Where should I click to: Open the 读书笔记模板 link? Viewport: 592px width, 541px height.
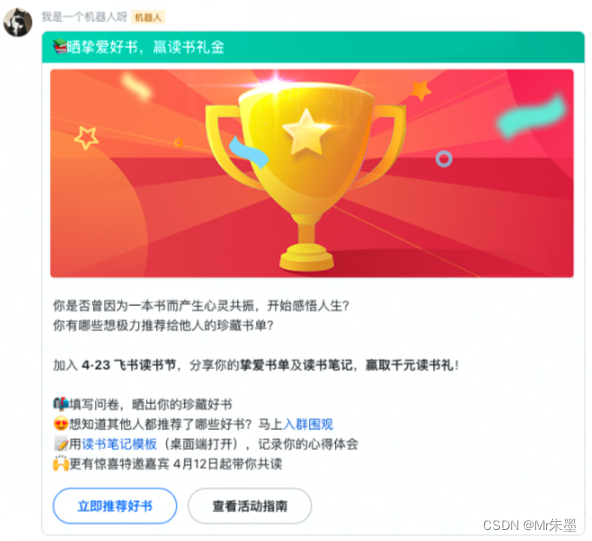pyautogui.click(x=119, y=444)
